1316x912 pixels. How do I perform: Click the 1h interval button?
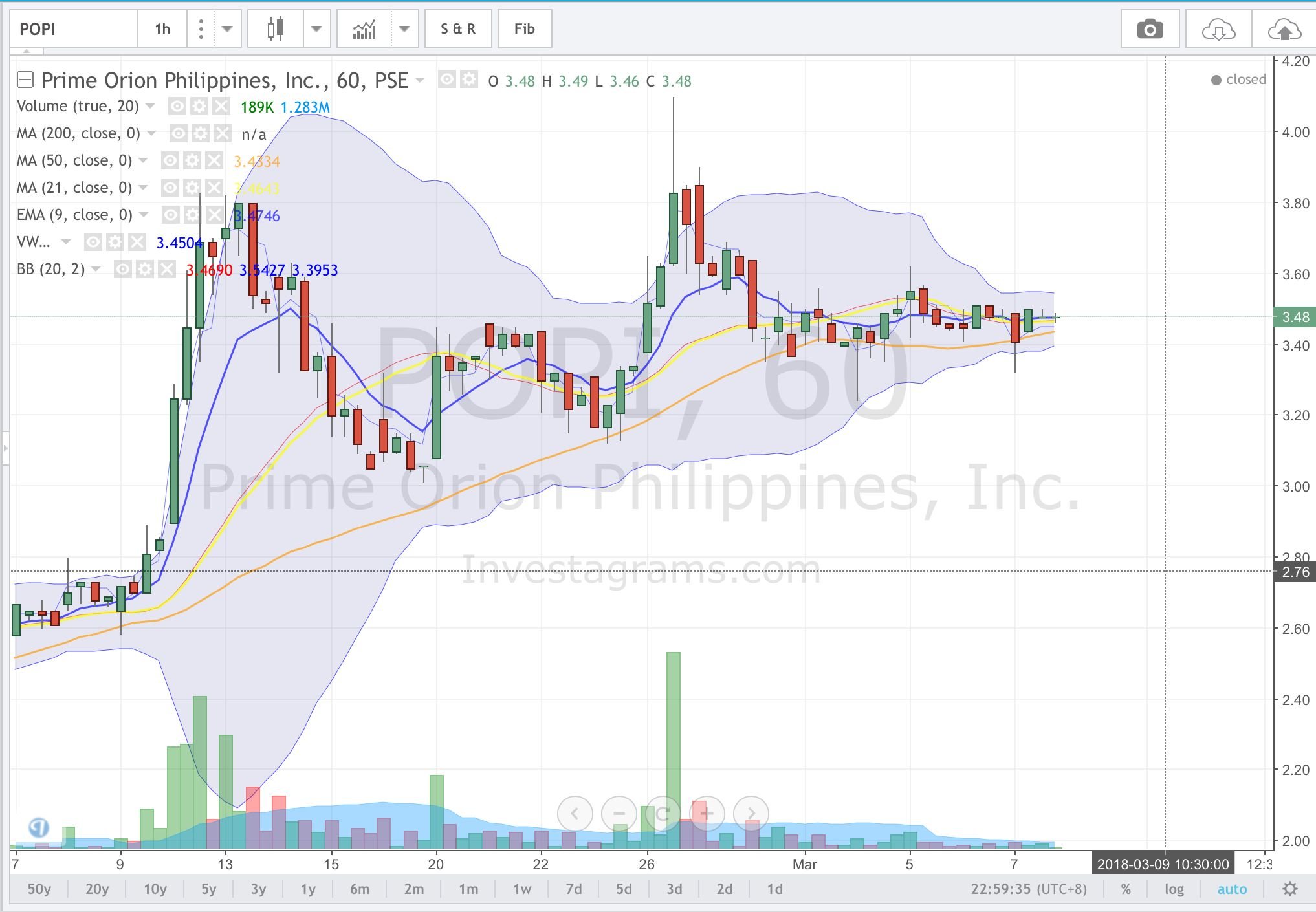coord(162,29)
